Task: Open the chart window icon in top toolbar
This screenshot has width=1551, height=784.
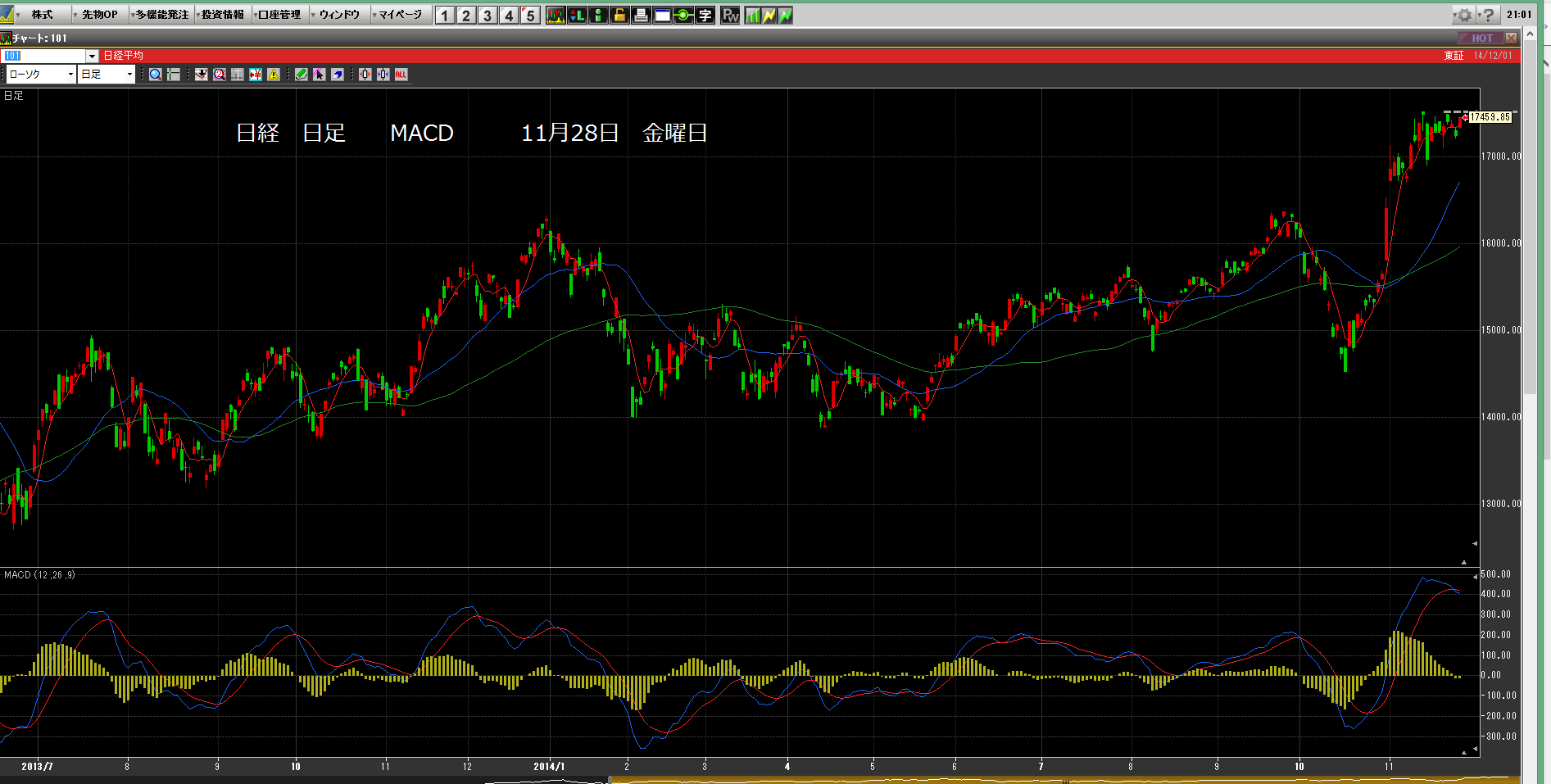Action: tap(556, 15)
